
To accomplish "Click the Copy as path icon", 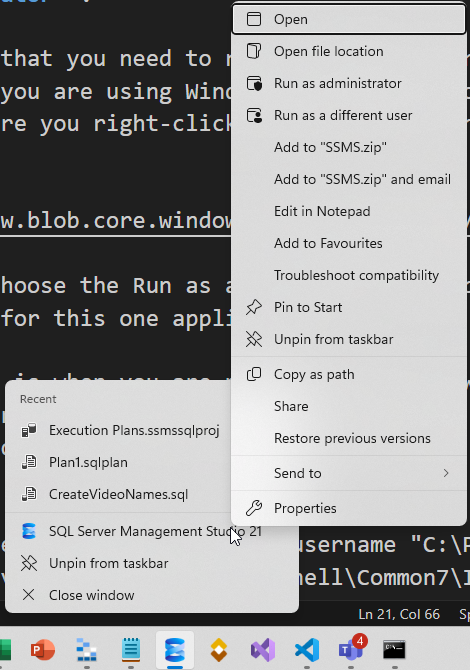I will (254, 374).
